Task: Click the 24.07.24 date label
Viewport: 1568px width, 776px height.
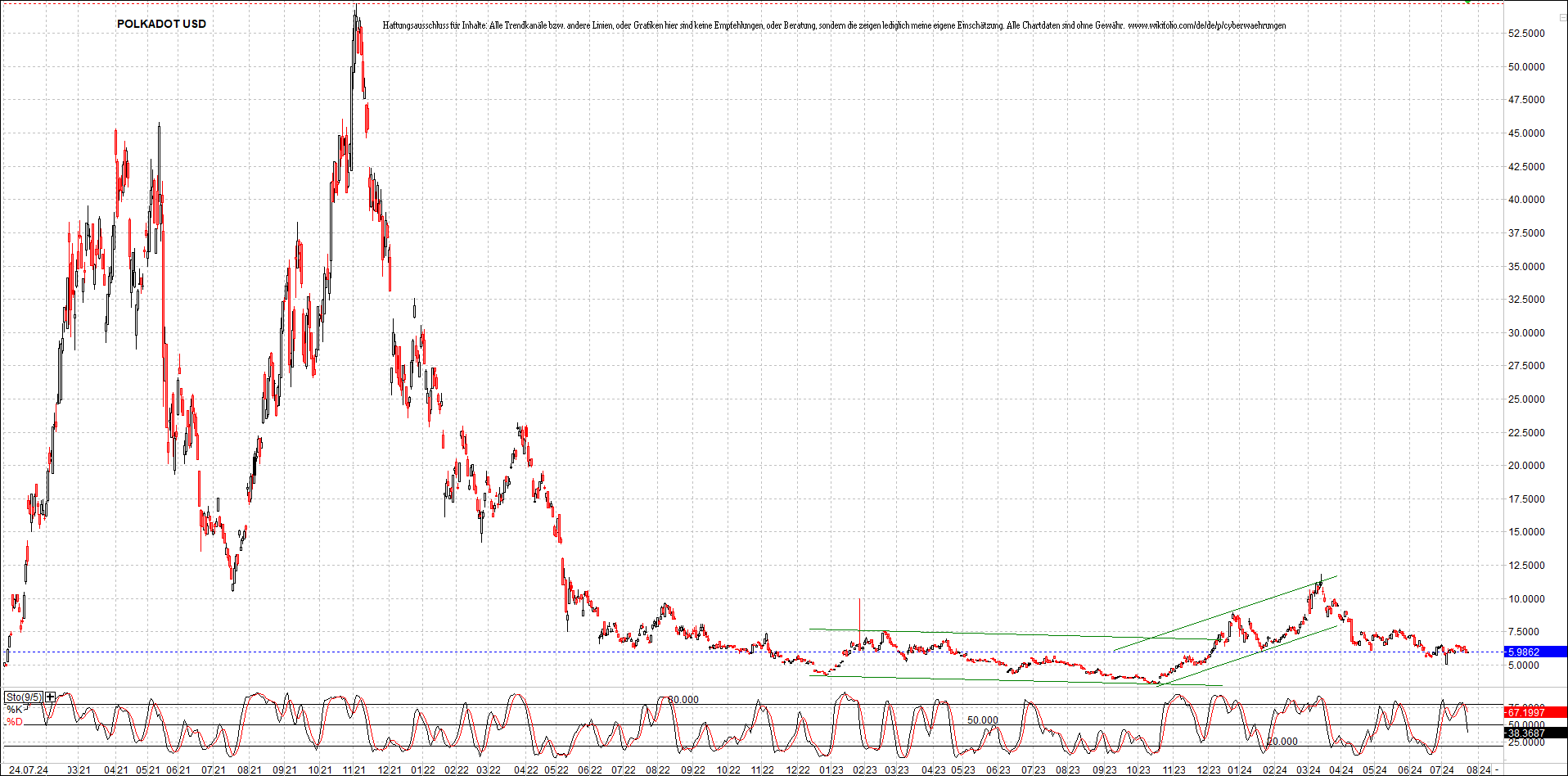Action: pyautogui.click(x=28, y=770)
